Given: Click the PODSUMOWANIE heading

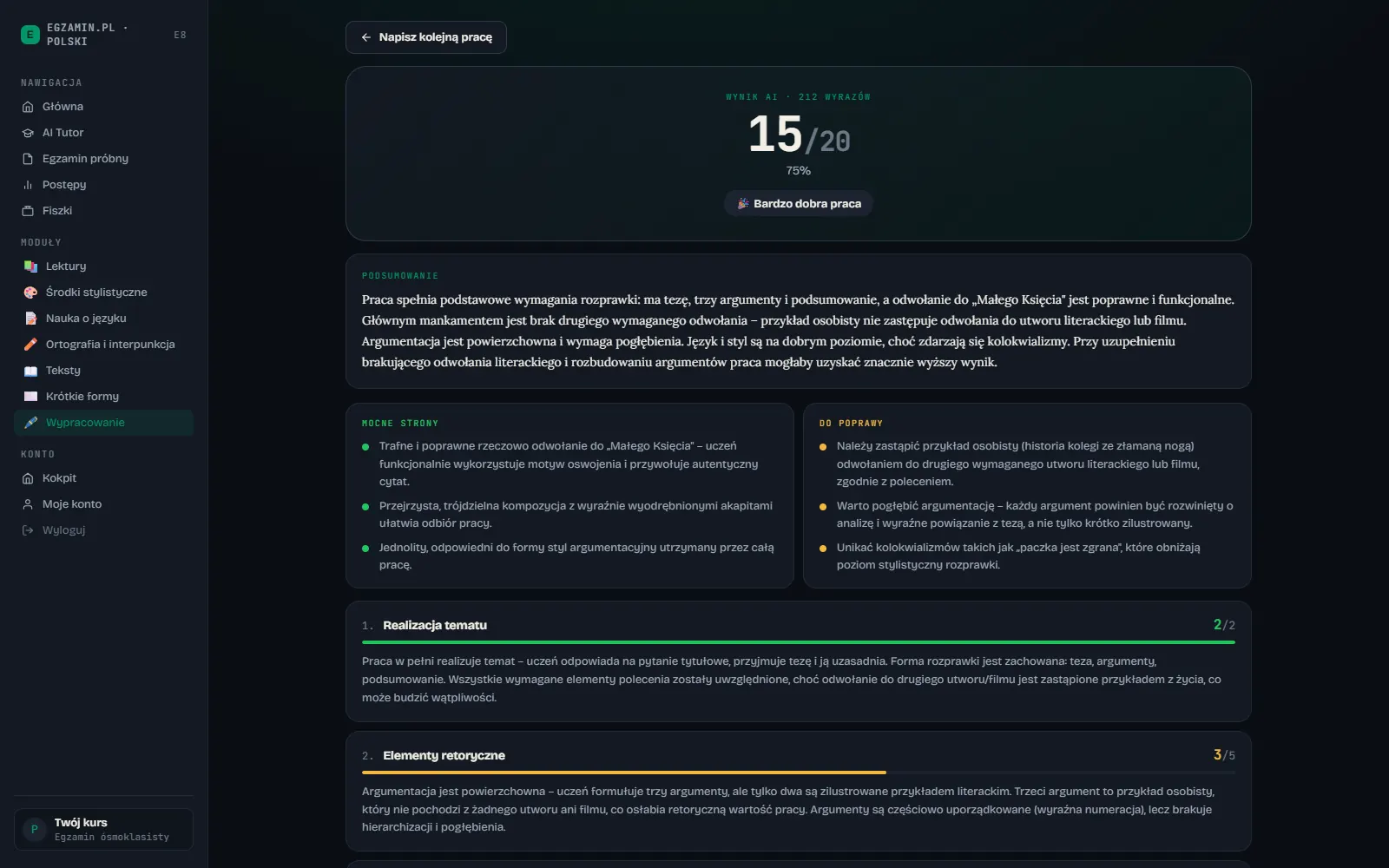Looking at the screenshot, I should click(400, 276).
